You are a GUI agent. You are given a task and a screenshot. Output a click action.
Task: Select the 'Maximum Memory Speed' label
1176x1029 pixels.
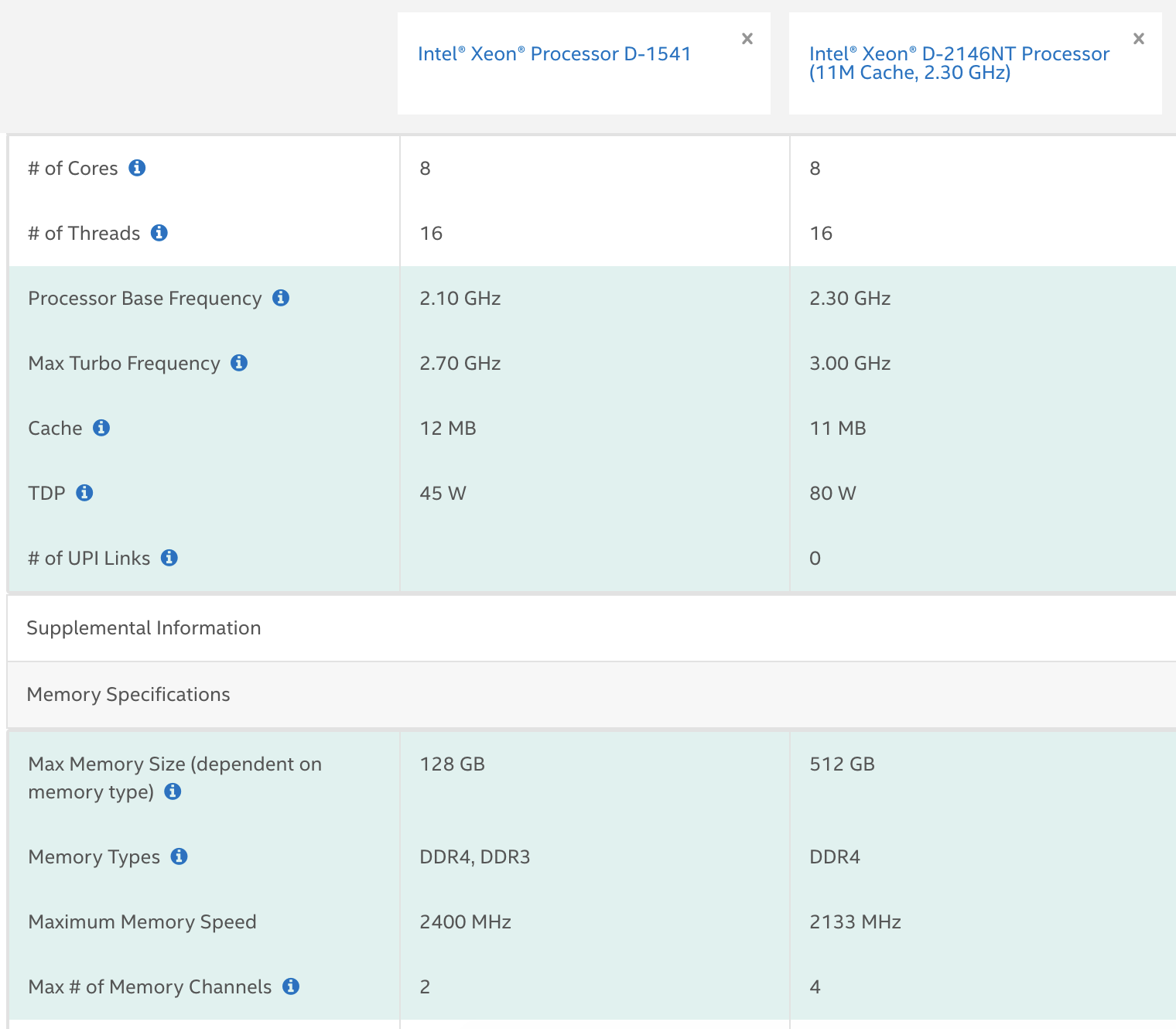coord(142,921)
